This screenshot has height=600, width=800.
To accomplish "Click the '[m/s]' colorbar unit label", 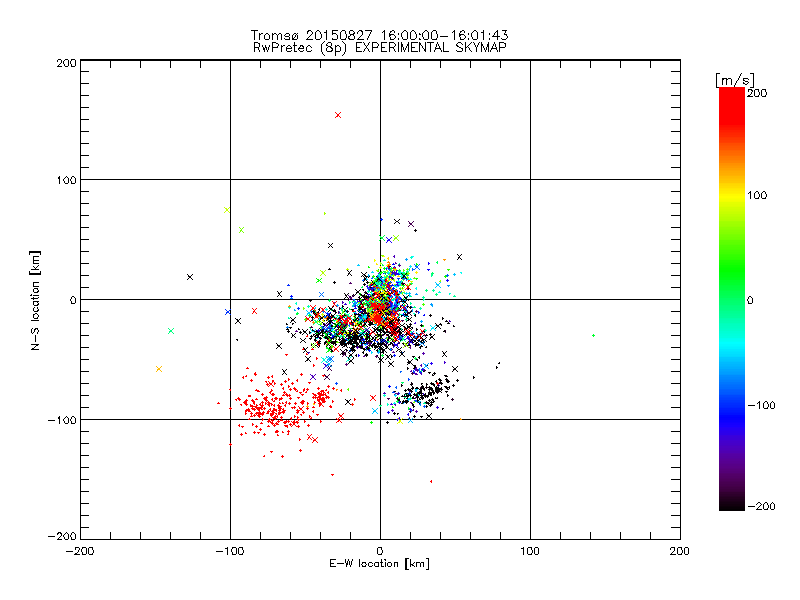I will pos(735,80).
